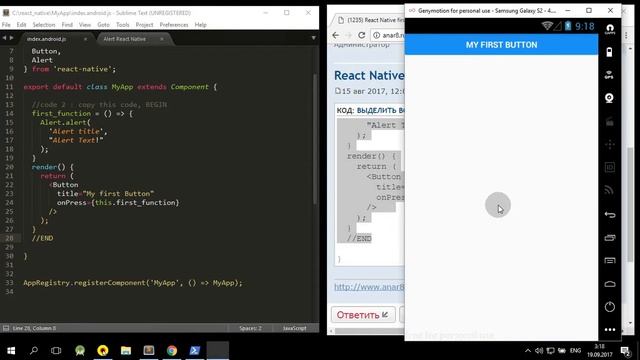640x360 pixels.
Task: Switch to index.android.js tab
Action: point(47,39)
